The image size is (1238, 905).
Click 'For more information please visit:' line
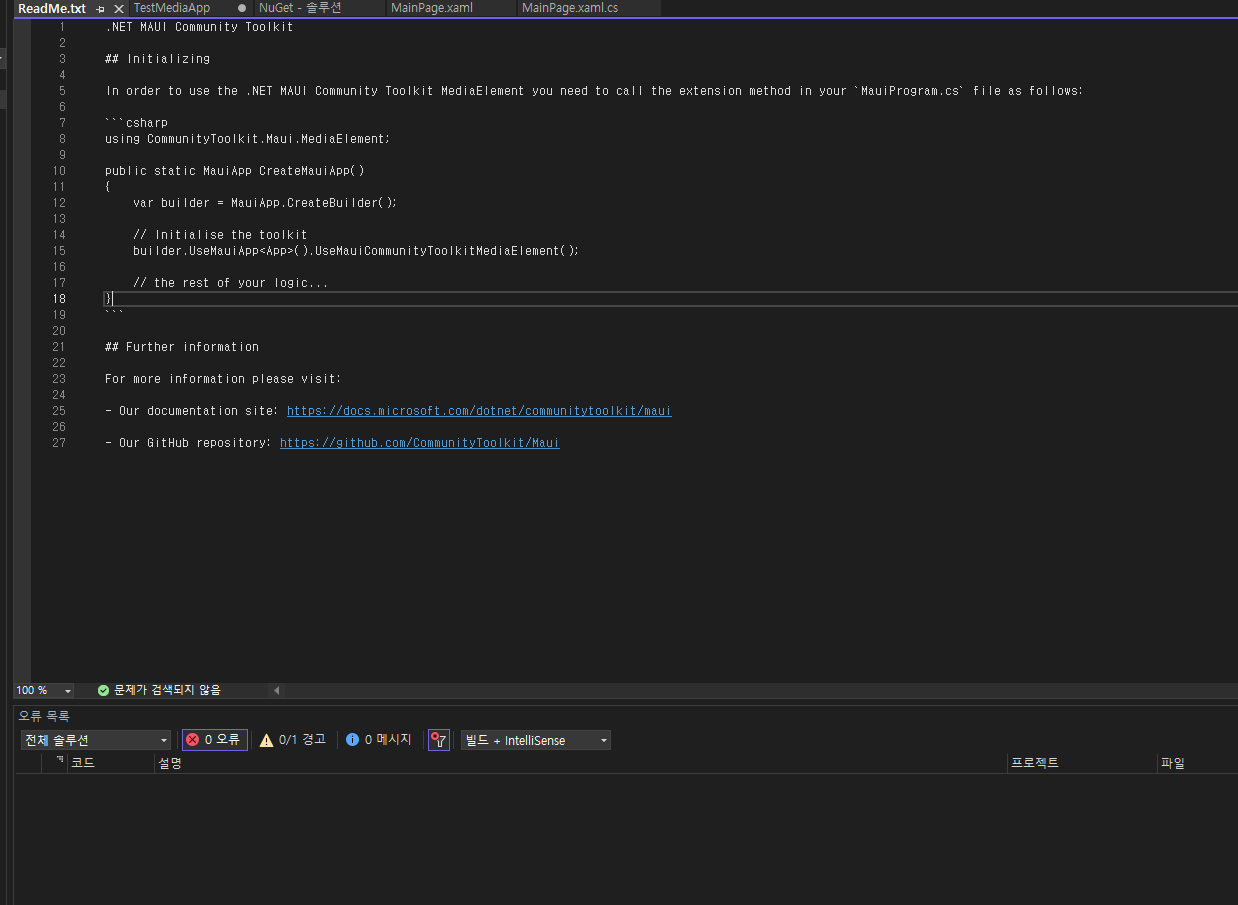pos(223,379)
